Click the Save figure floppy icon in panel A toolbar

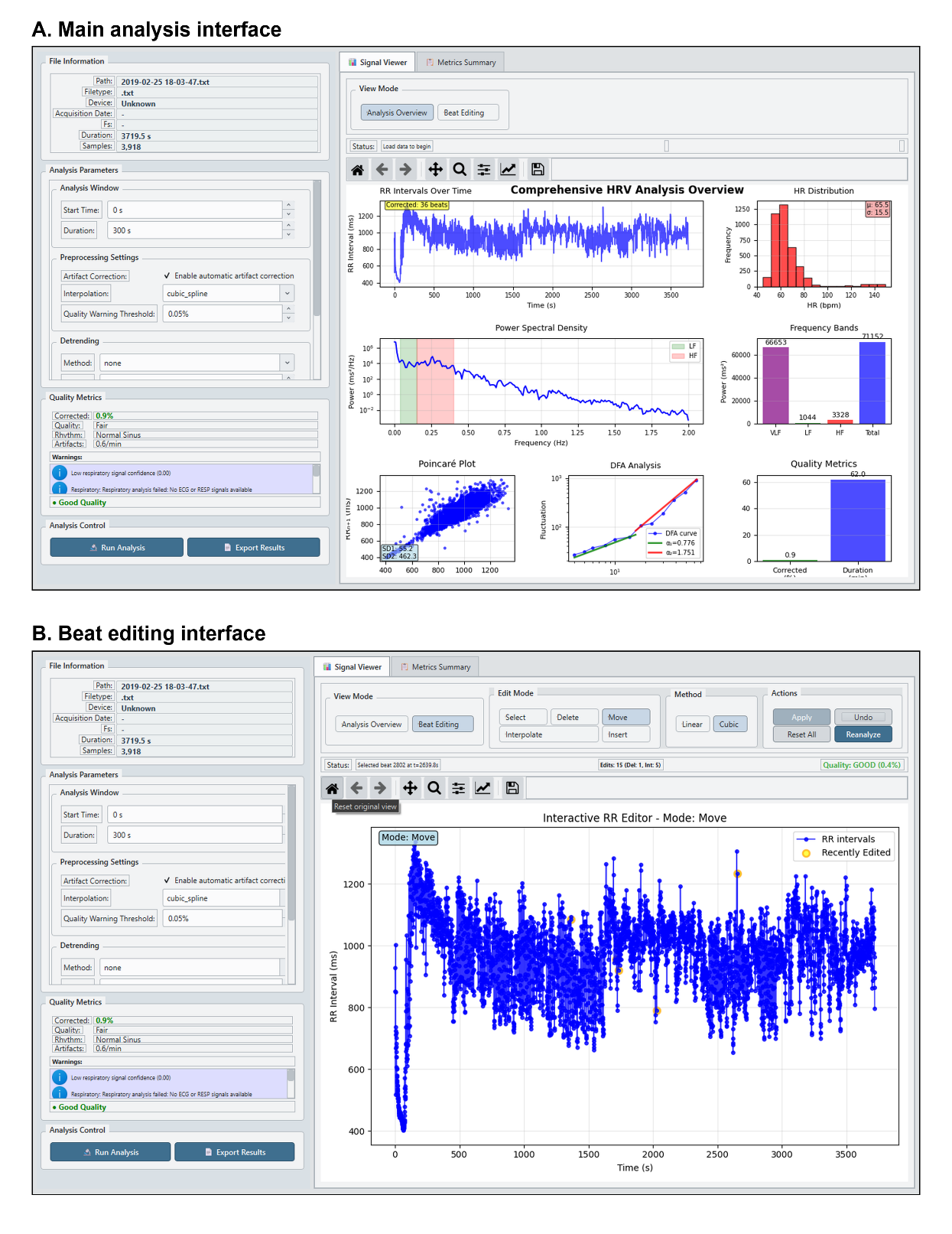tap(538, 170)
